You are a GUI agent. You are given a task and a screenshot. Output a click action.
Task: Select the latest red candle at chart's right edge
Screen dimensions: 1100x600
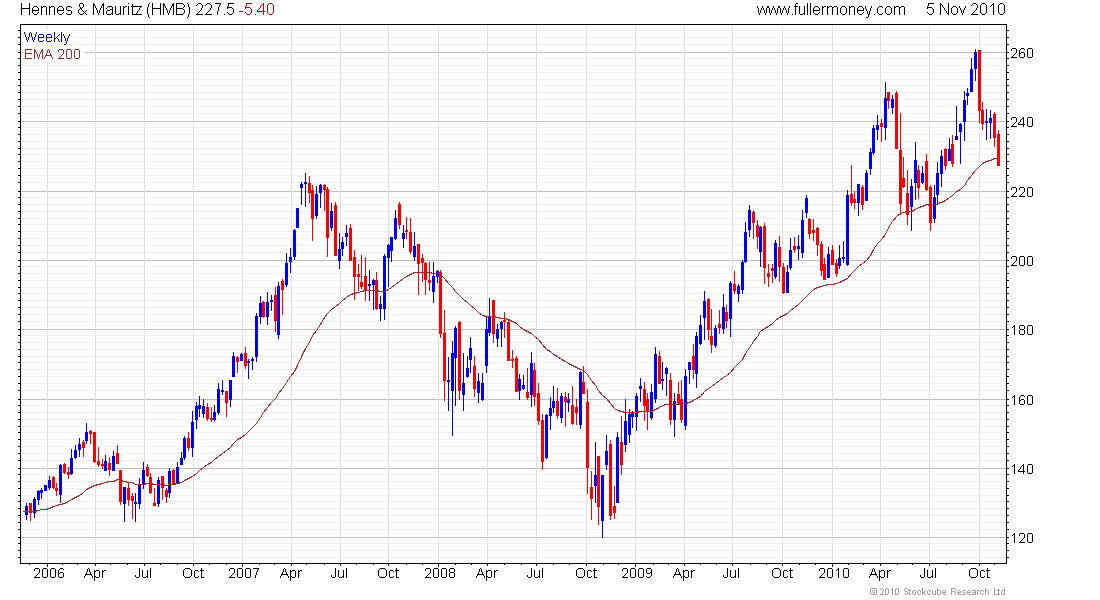coord(998,150)
